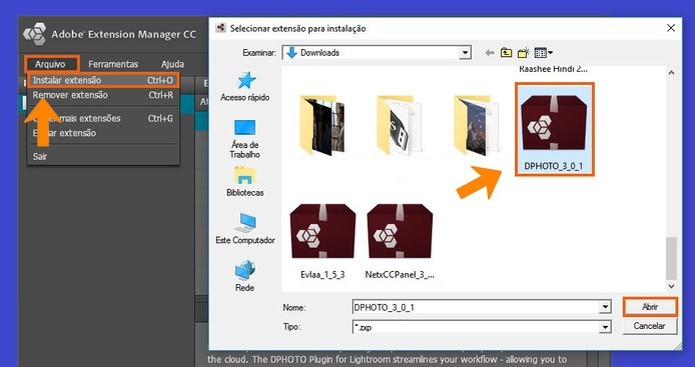
Task: Select the Evlaa_1_5_3 extension file
Action: click(x=323, y=242)
